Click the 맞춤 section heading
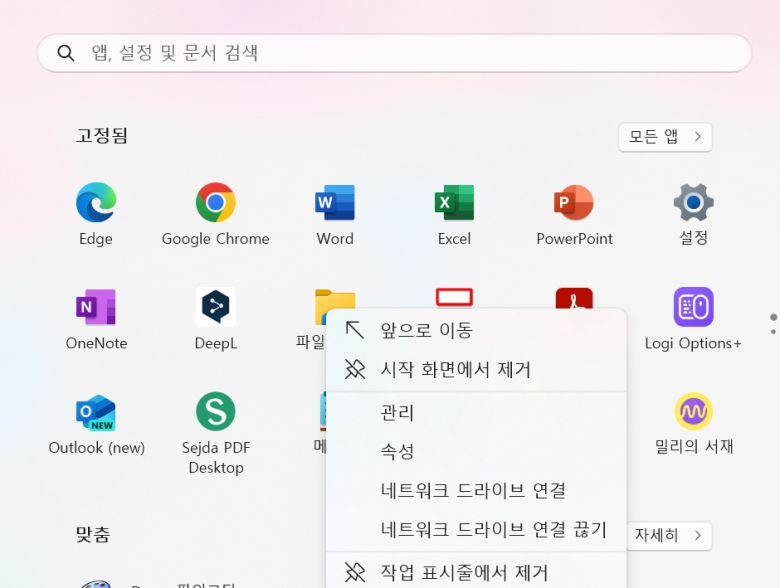This screenshot has height=588, width=780. pyautogui.click(x=93, y=535)
